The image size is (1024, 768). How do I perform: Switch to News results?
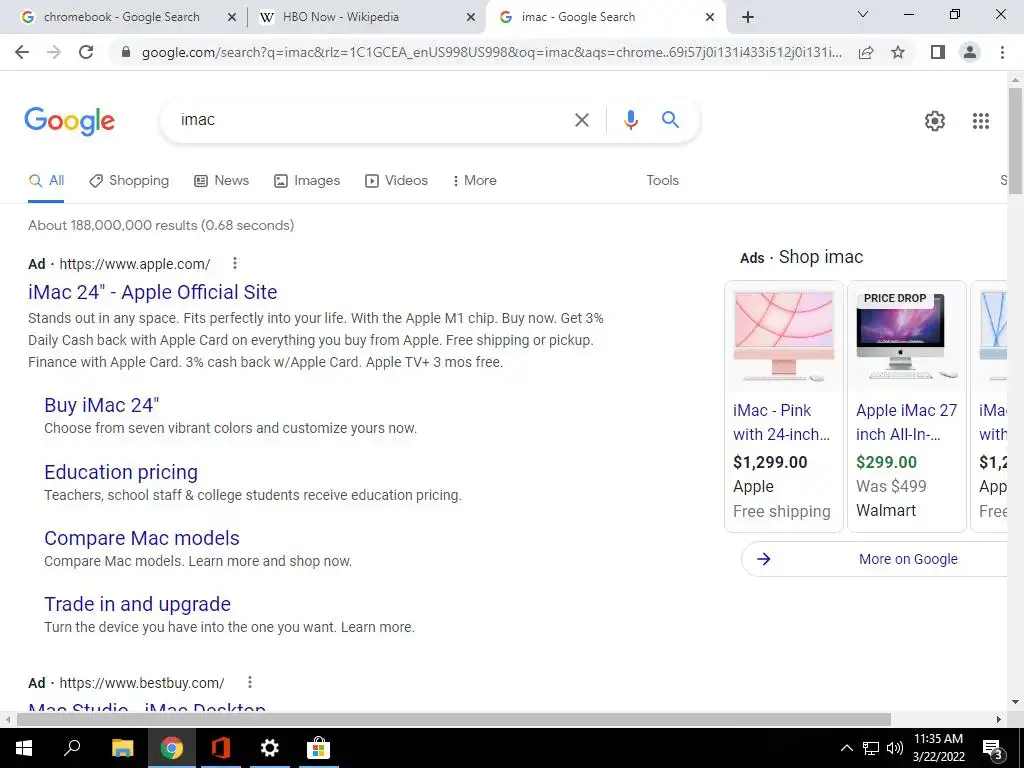(x=221, y=181)
